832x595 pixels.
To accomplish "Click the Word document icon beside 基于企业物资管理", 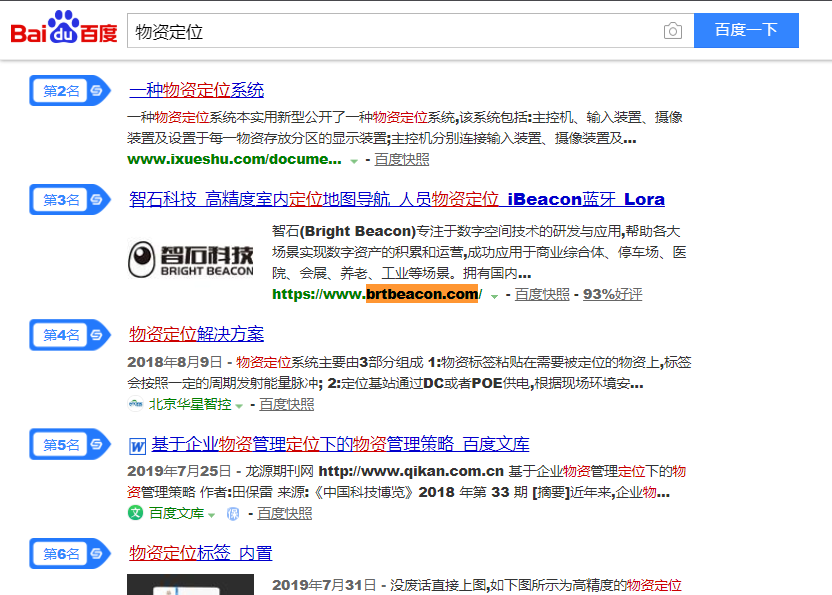I will [137, 446].
